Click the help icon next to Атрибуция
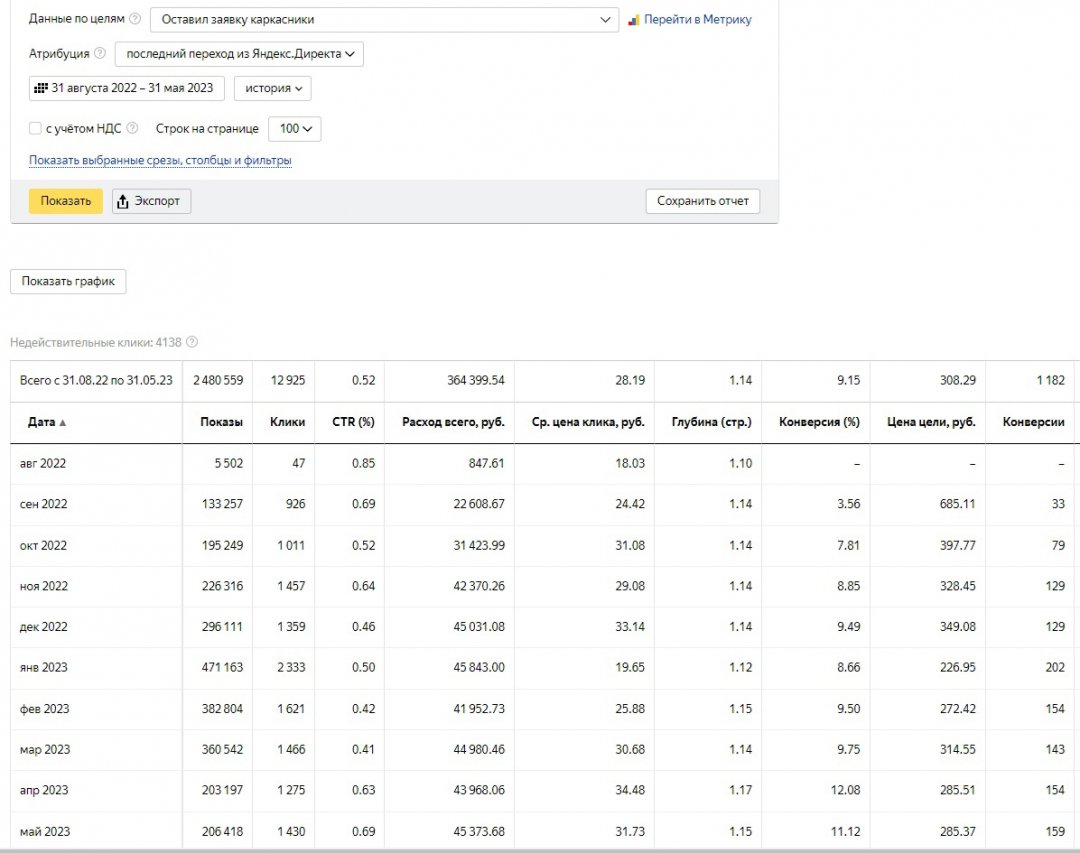This screenshot has width=1080, height=853. click(x=99, y=54)
